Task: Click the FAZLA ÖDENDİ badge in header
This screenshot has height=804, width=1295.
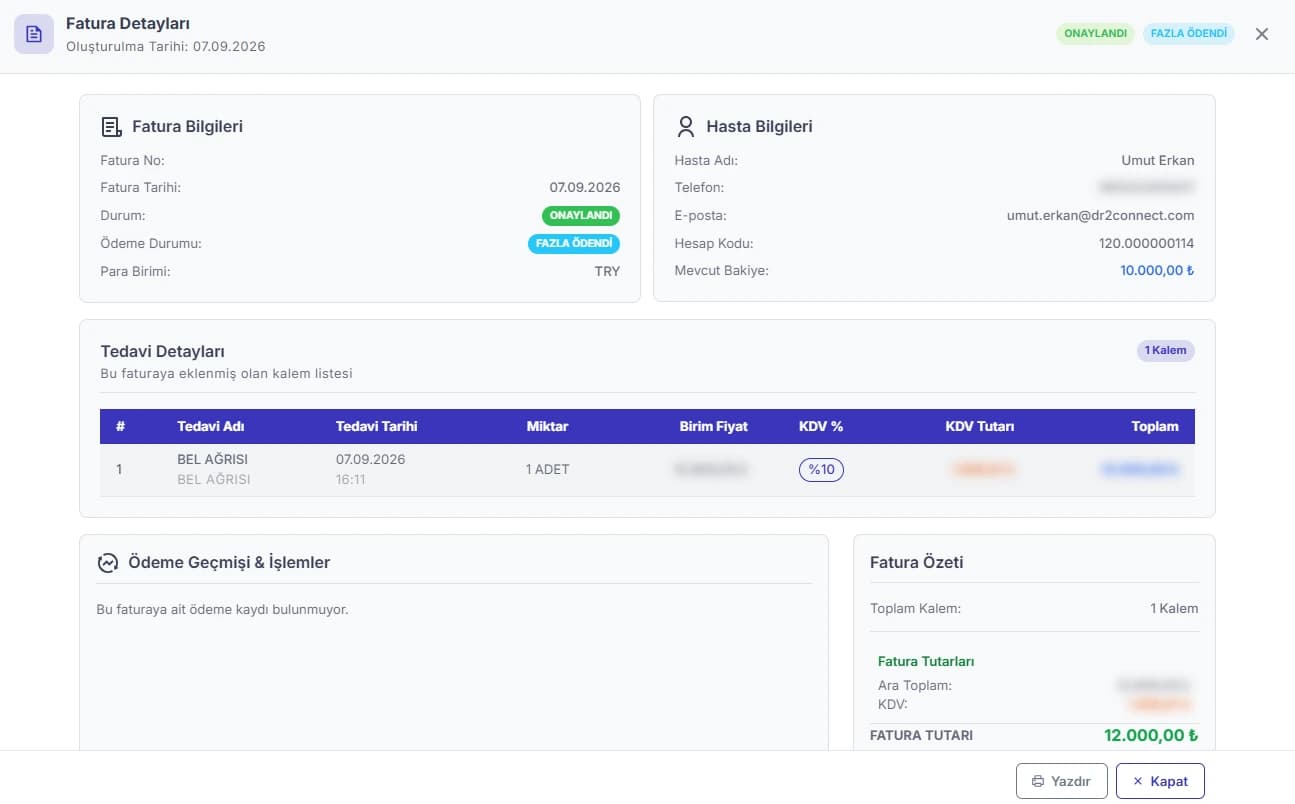Action: pos(1189,33)
